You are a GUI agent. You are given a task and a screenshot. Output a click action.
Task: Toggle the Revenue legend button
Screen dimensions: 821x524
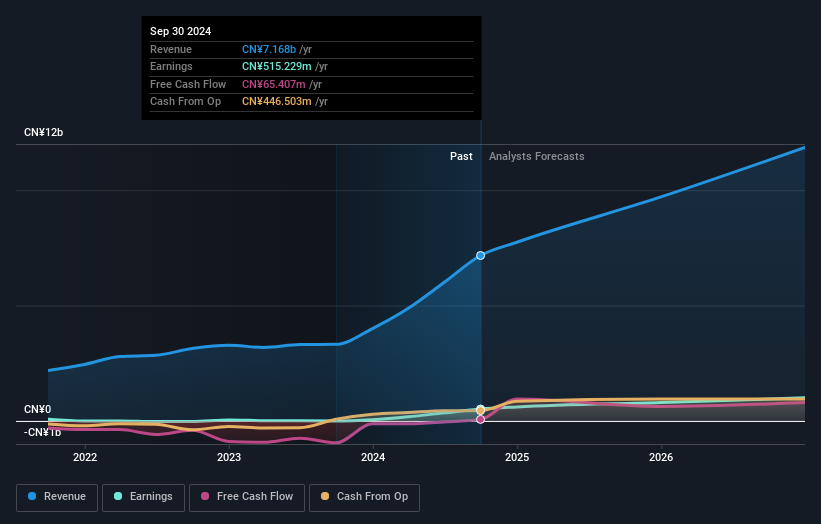pyautogui.click(x=57, y=497)
